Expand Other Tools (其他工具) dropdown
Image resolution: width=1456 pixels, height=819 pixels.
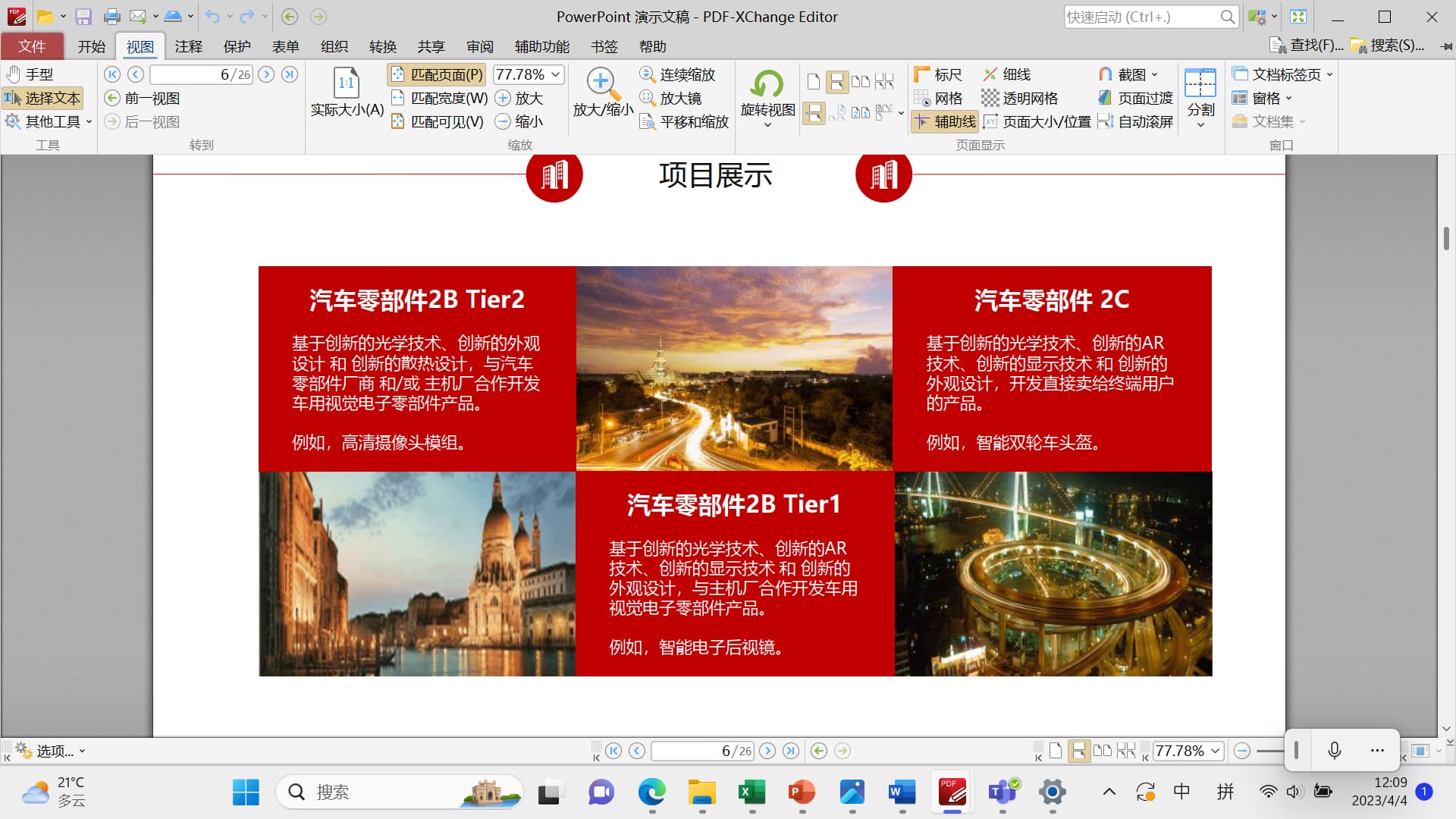(x=89, y=122)
